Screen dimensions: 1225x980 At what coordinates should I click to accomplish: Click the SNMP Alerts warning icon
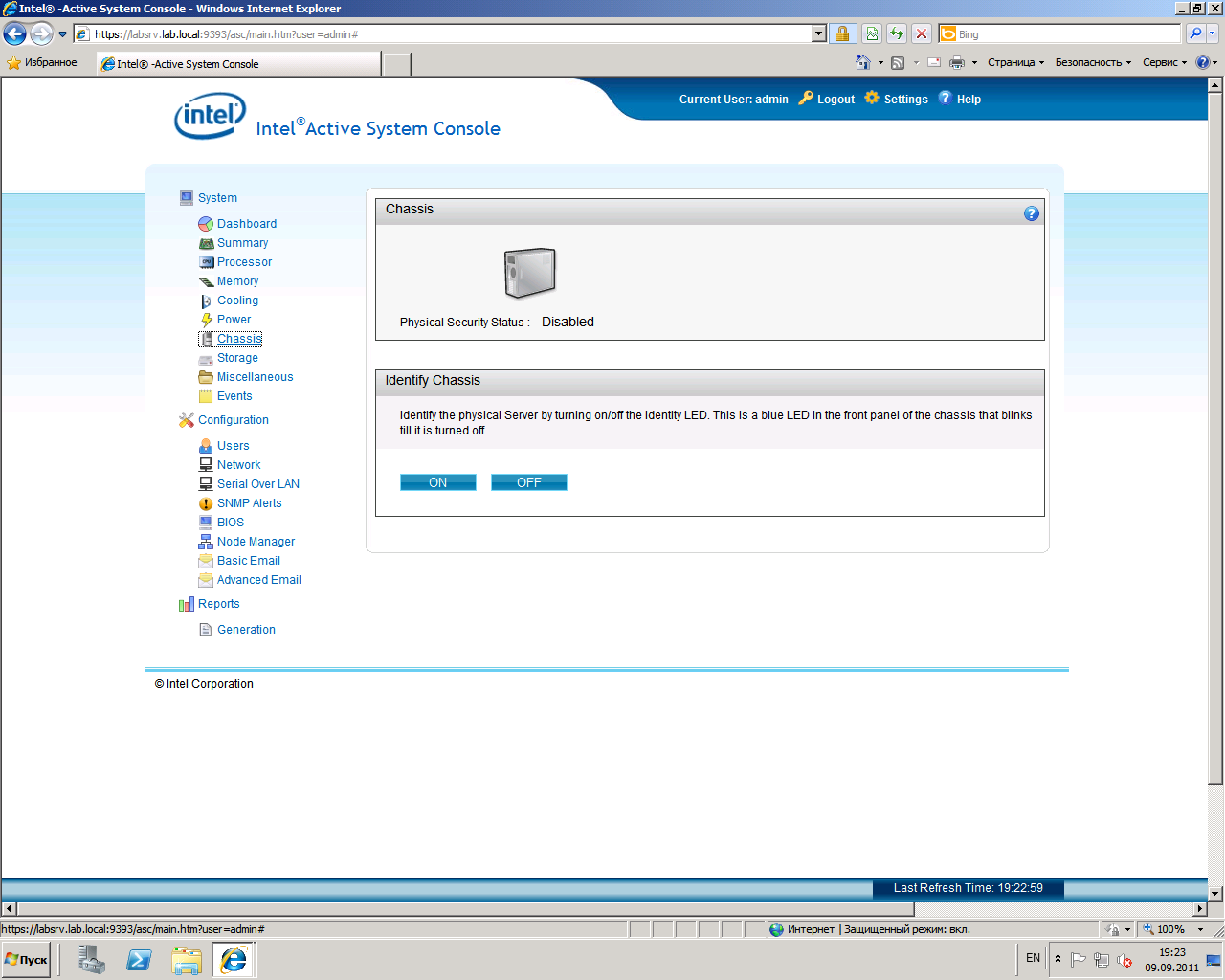tap(206, 503)
